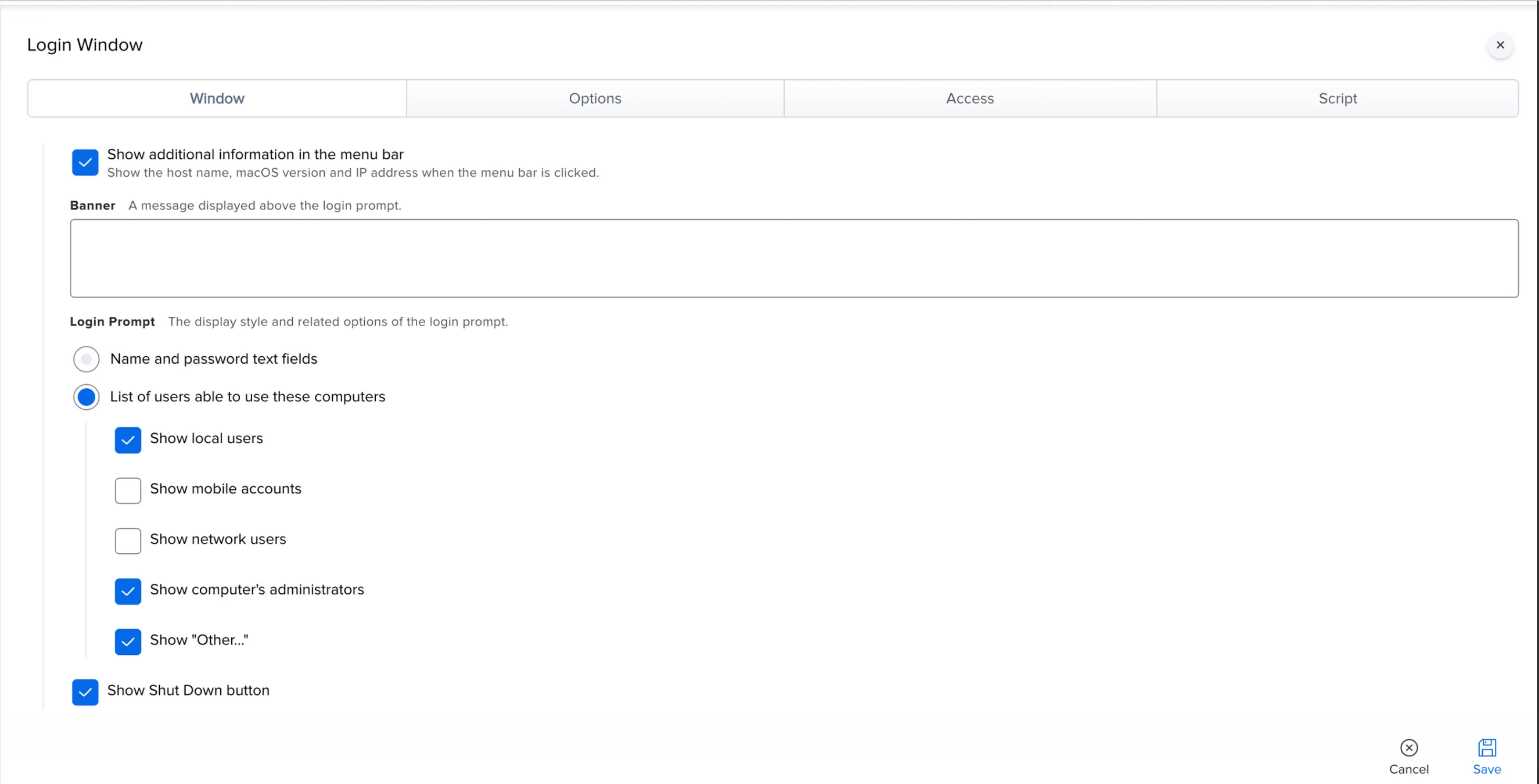Enable Show network users checkbox
The height and width of the screenshot is (784, 1539).
pyautogui.click(x=128, y=540)
